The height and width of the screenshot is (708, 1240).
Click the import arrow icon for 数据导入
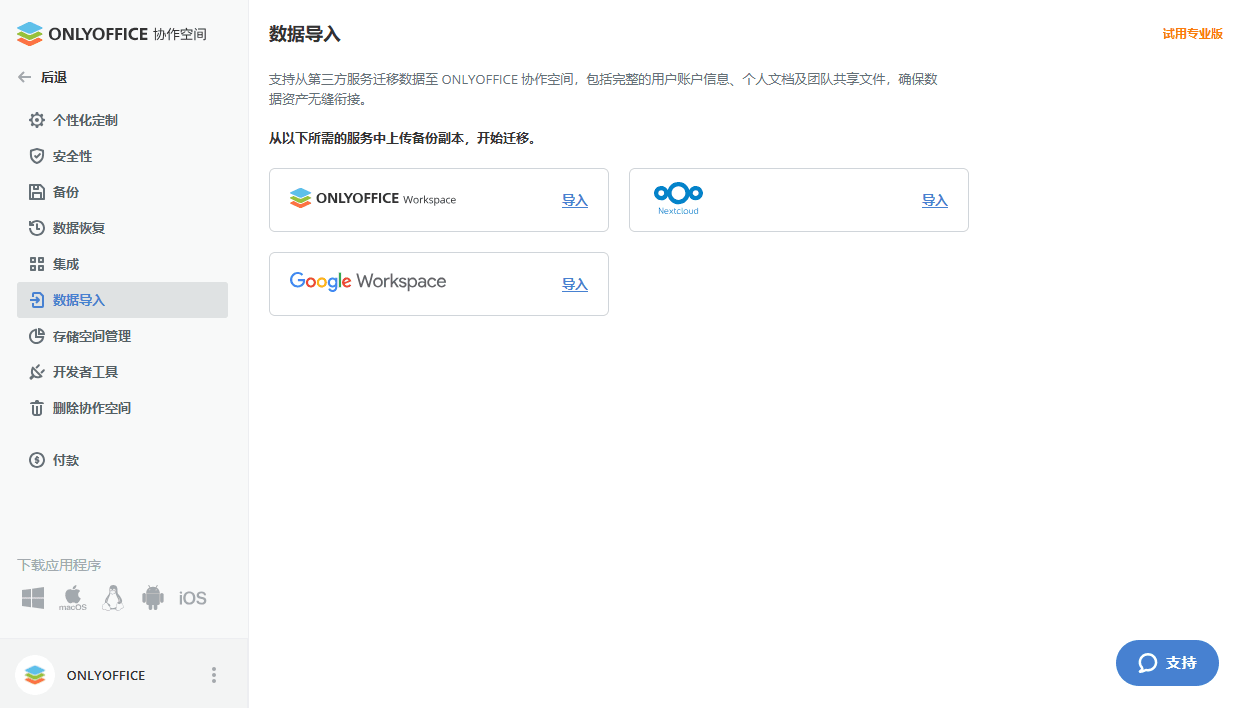37,300
